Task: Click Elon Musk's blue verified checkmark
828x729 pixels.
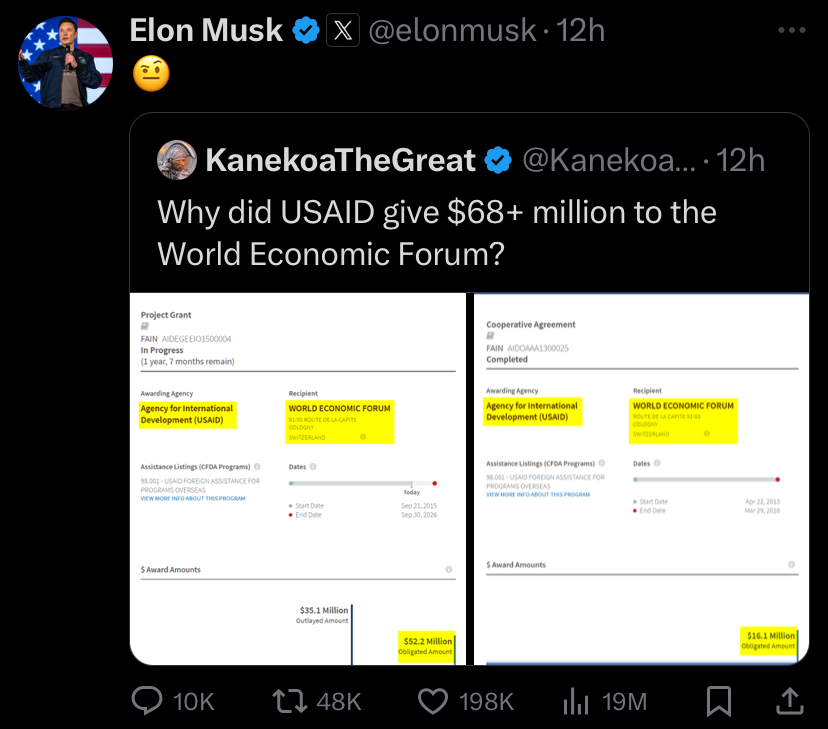Action: (x=306, y=30)
